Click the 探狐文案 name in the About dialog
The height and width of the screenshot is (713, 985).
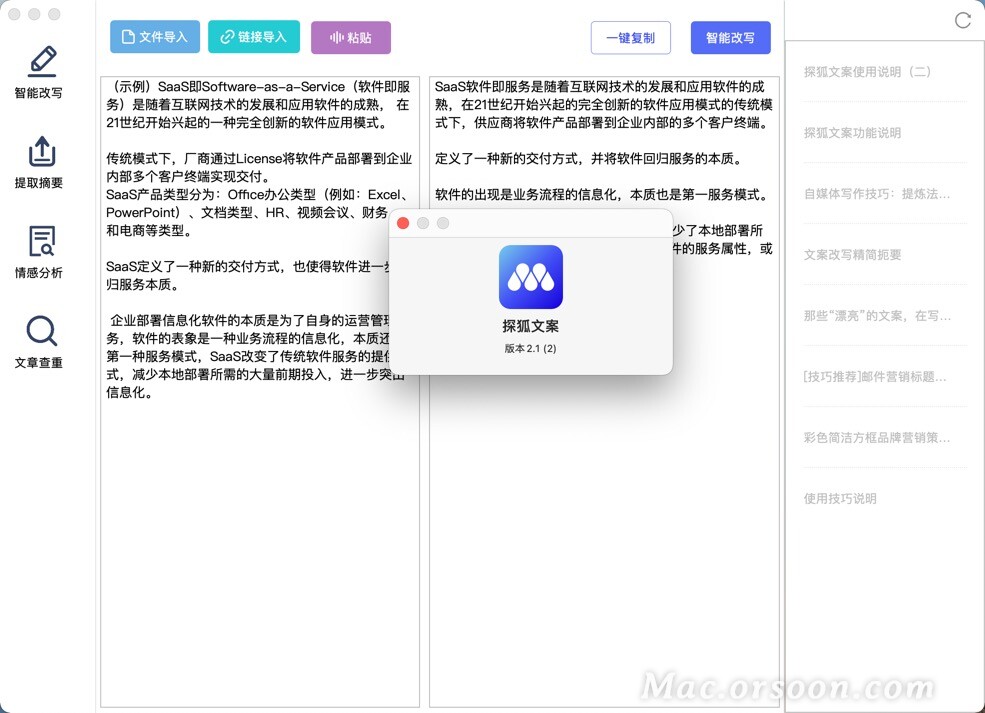pos(531,326)
